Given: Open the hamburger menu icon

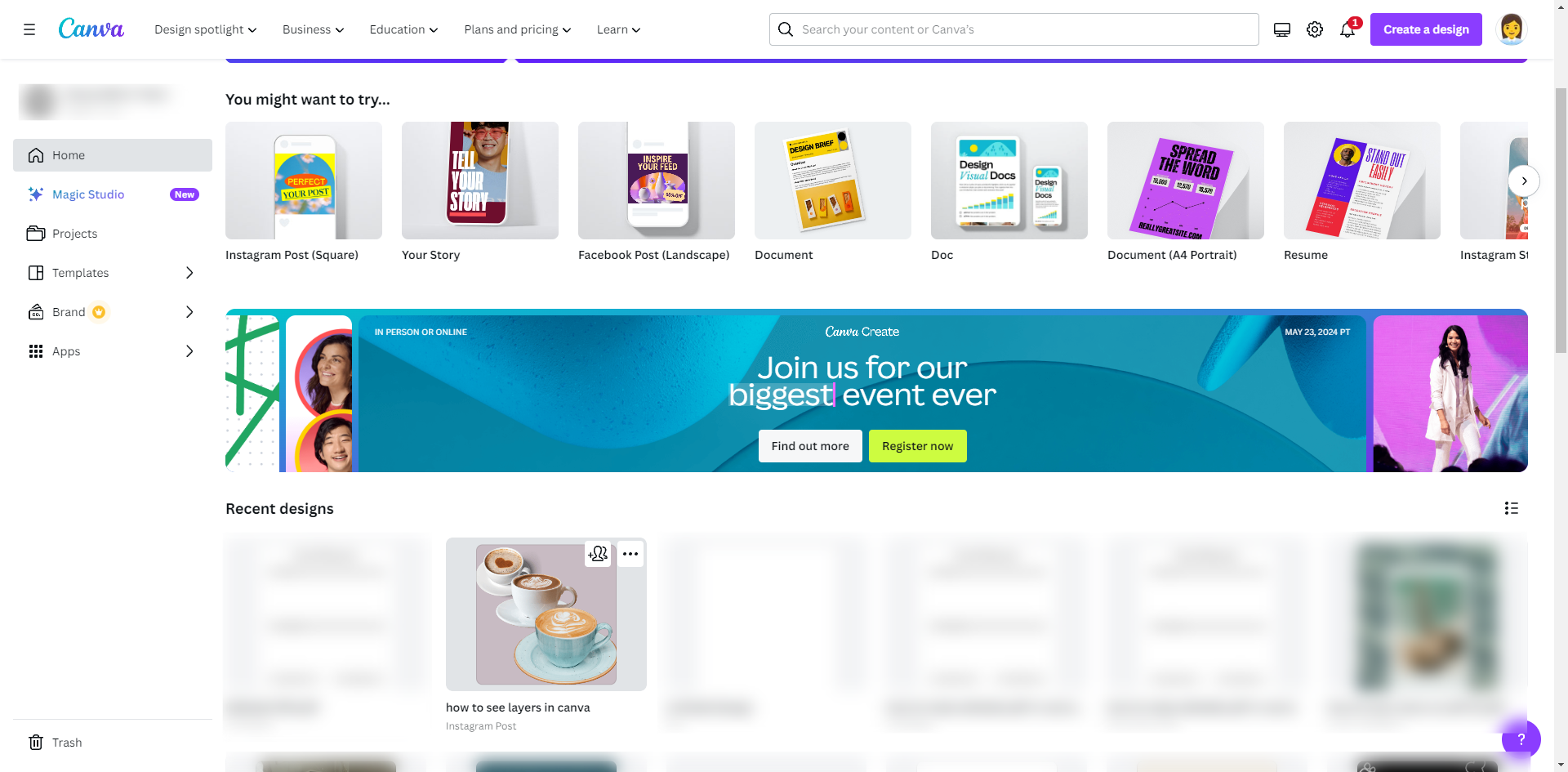Looking at the screenshot, I should coord(29,29).
